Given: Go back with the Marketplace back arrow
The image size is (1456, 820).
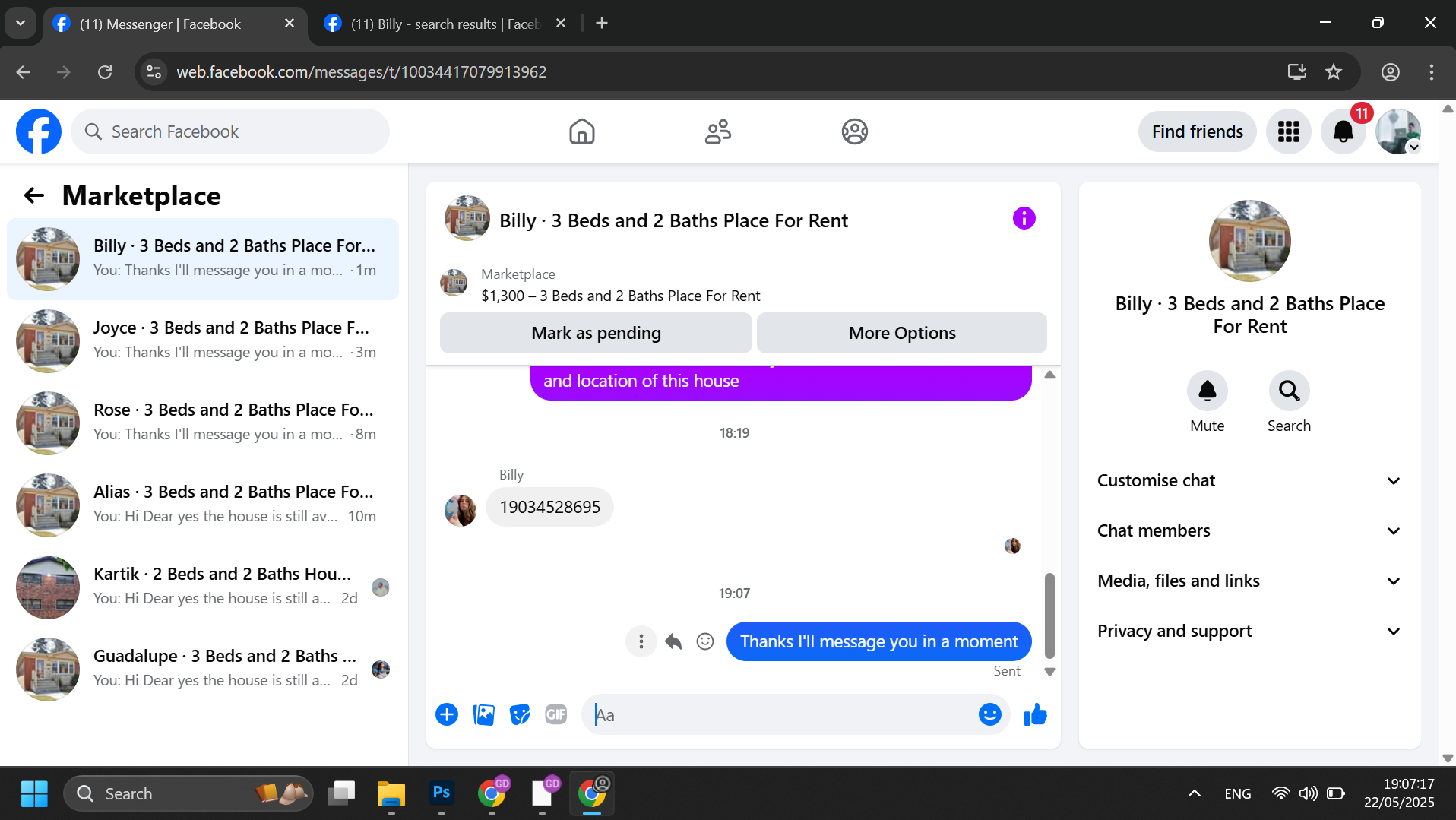Looking at the screenshot, I should click(x=33, y=195).
